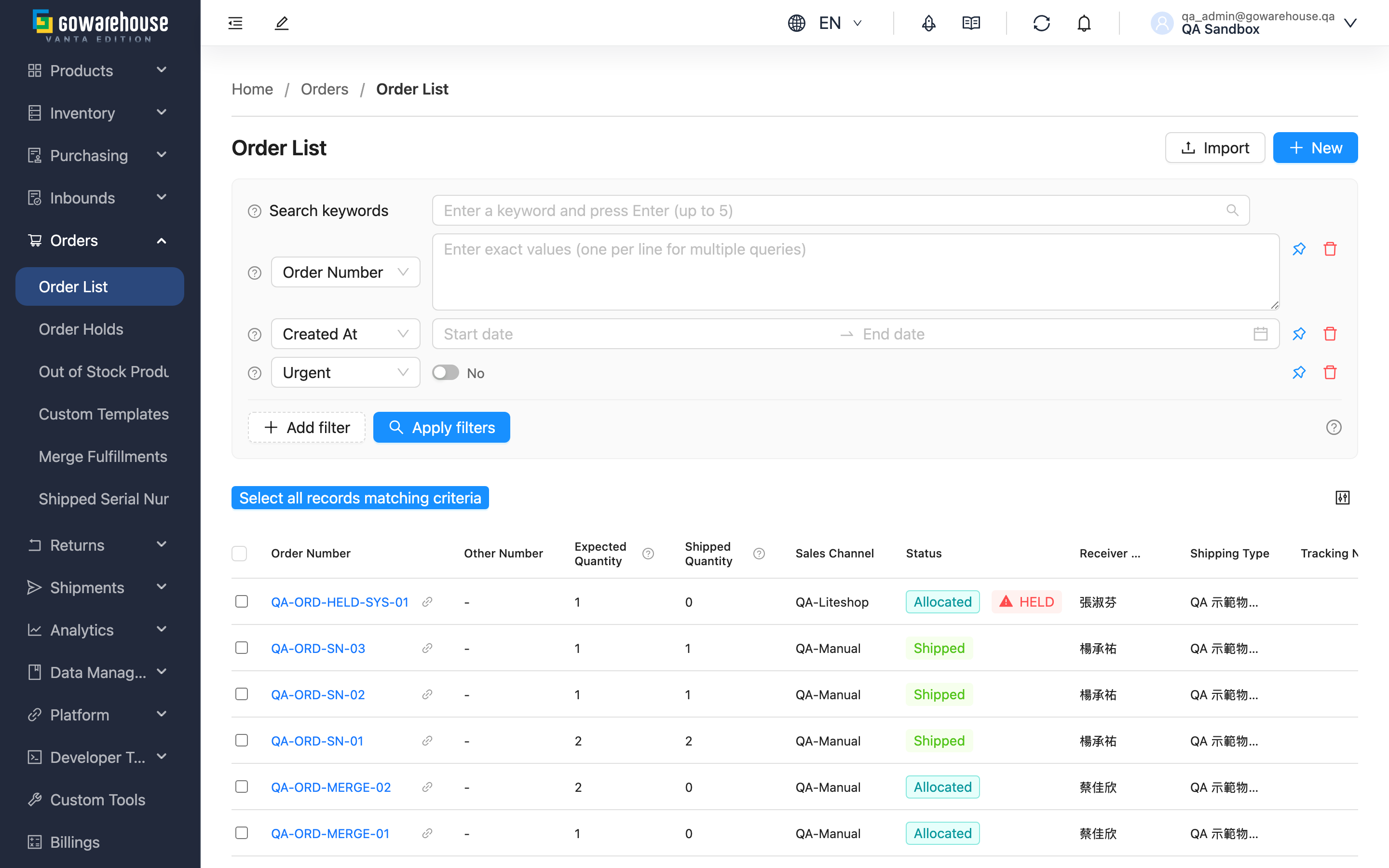Check the select-all header checkbox

pos(239,554)
